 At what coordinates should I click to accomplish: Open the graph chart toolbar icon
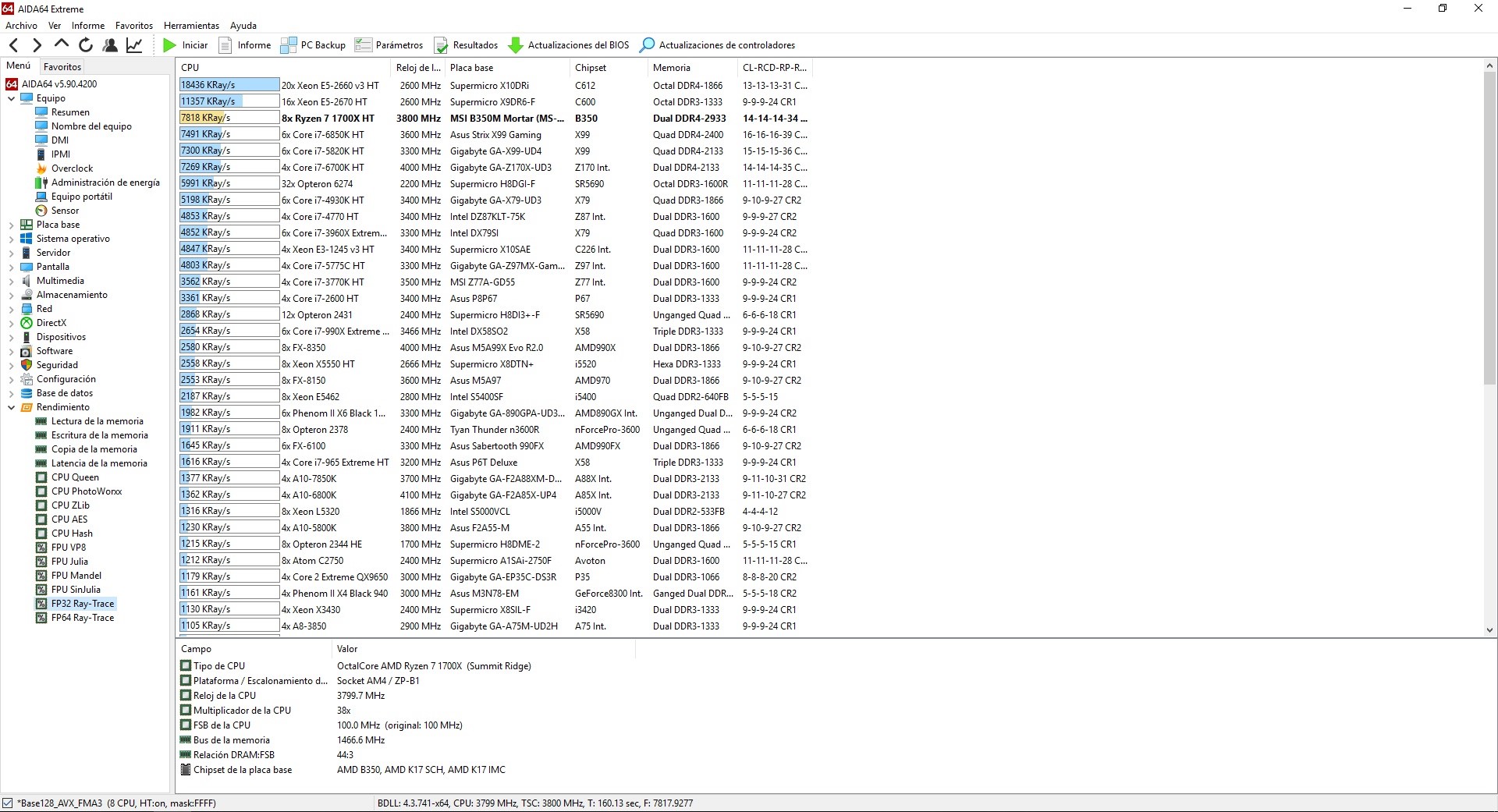(x=134, y=45)
